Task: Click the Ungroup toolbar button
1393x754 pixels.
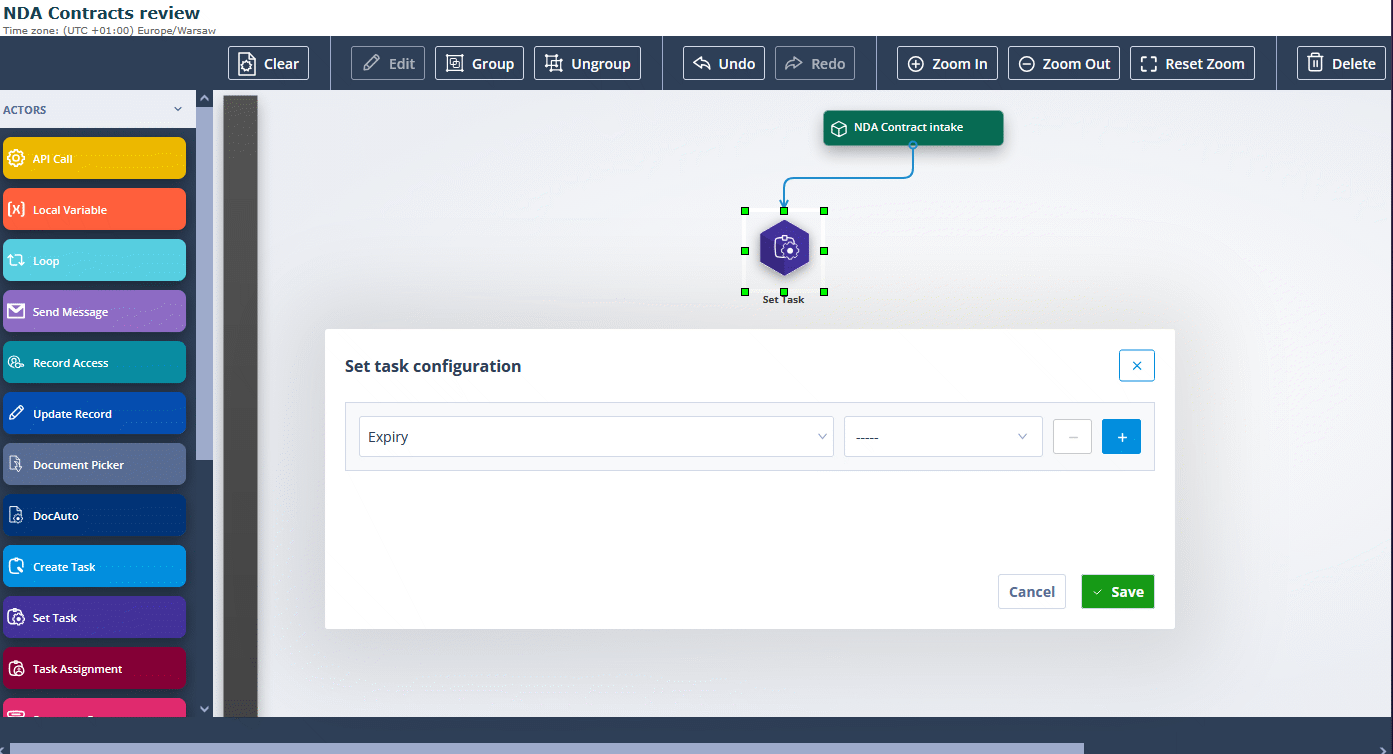Action: [x=587, y=63]
